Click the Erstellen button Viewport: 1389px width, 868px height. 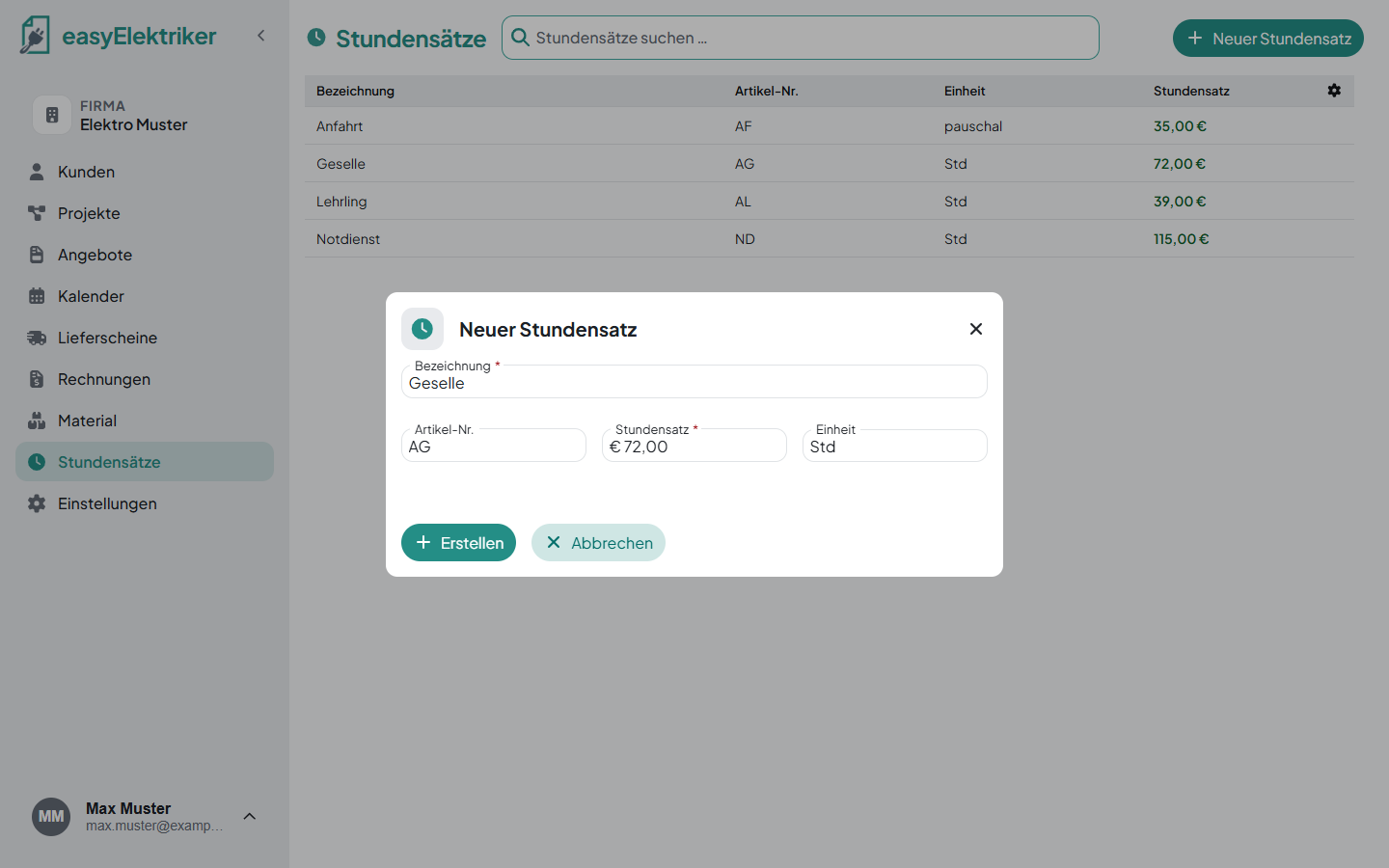[x=458, y=542]
